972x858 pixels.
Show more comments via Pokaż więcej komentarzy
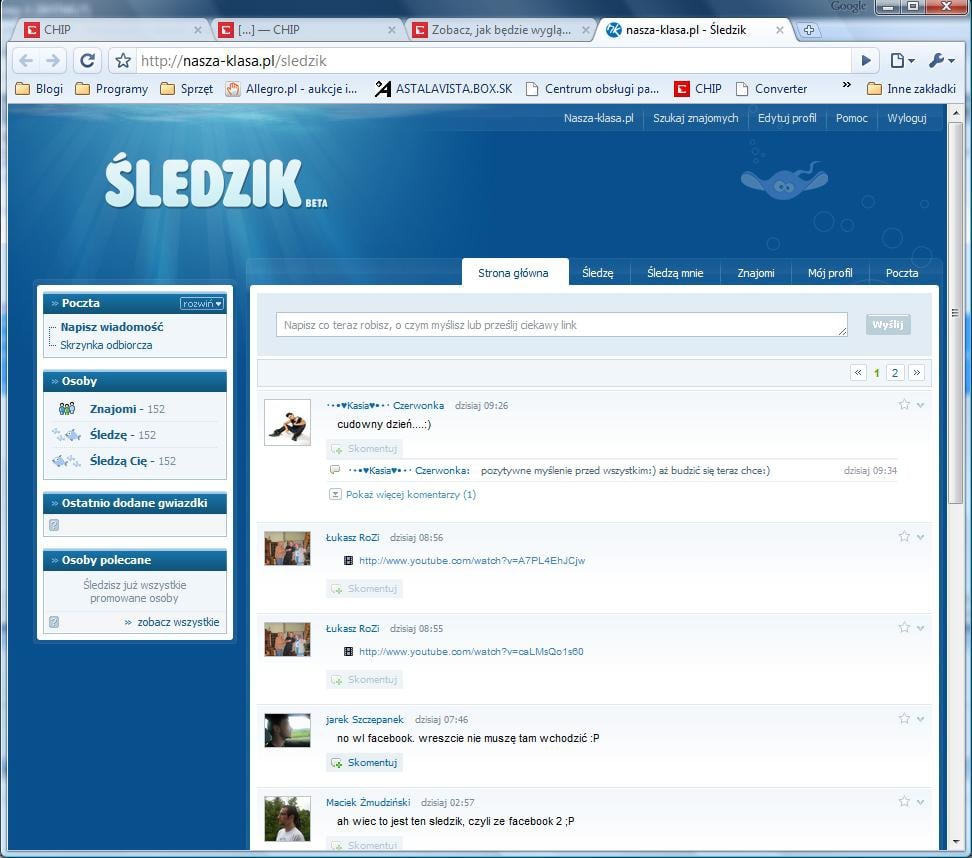[410, 494]
